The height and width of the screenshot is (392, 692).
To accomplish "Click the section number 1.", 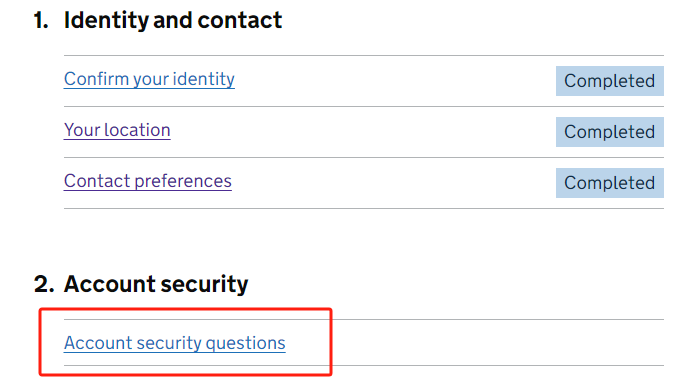I will [x=41, y=20].
